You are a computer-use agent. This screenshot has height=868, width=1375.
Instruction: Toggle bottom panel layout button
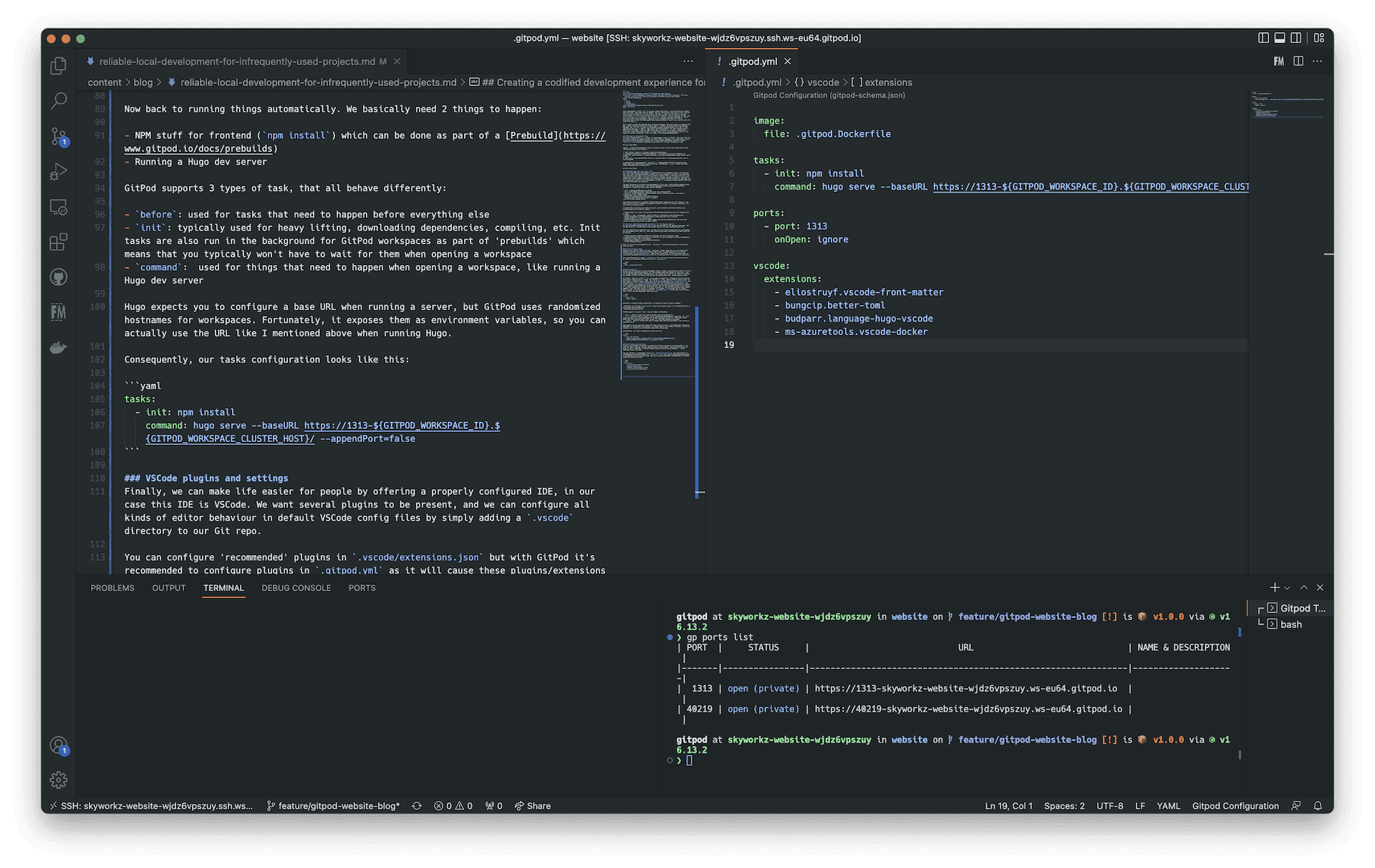pos(1279,38)
